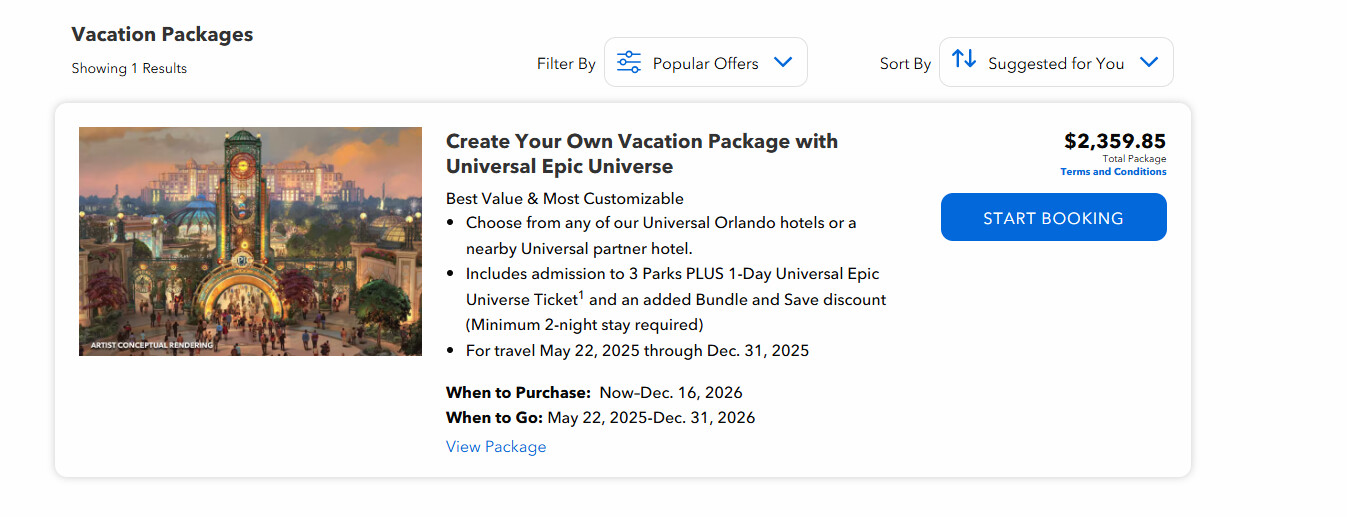Viewport: 1347px width, 517px height.
Task: Open the Terms and Conditions link
Action: [x=1113, y=172]
